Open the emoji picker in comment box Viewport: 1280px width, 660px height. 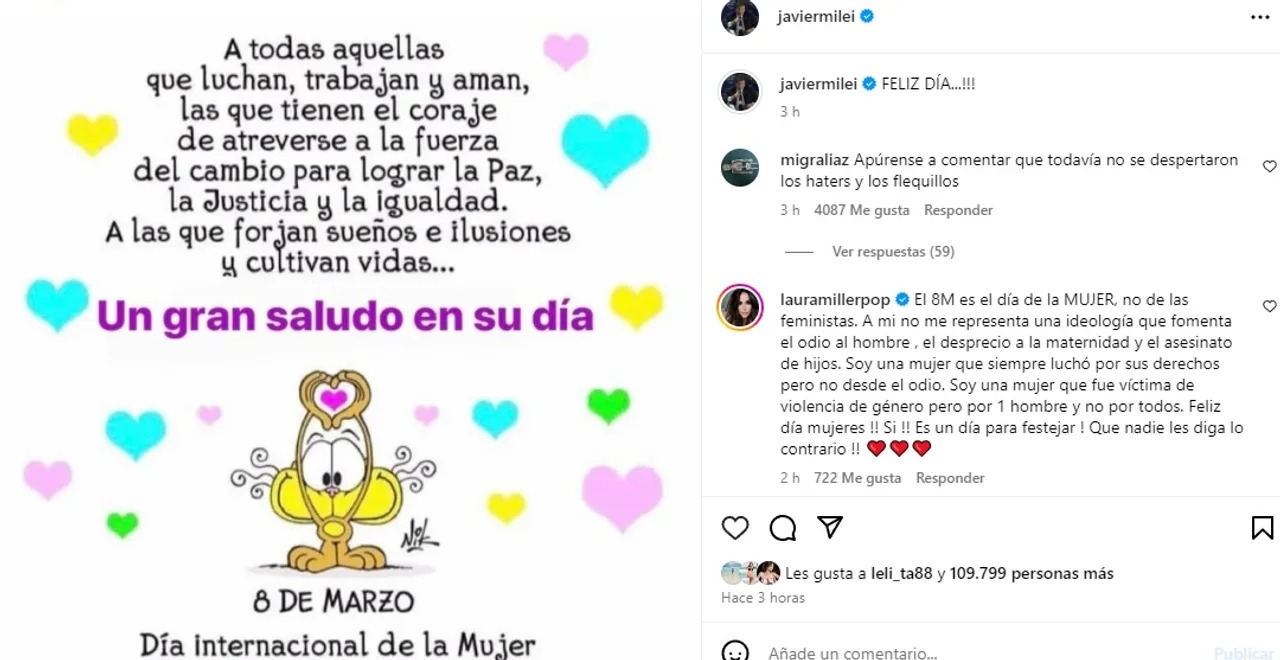point(735,652)
